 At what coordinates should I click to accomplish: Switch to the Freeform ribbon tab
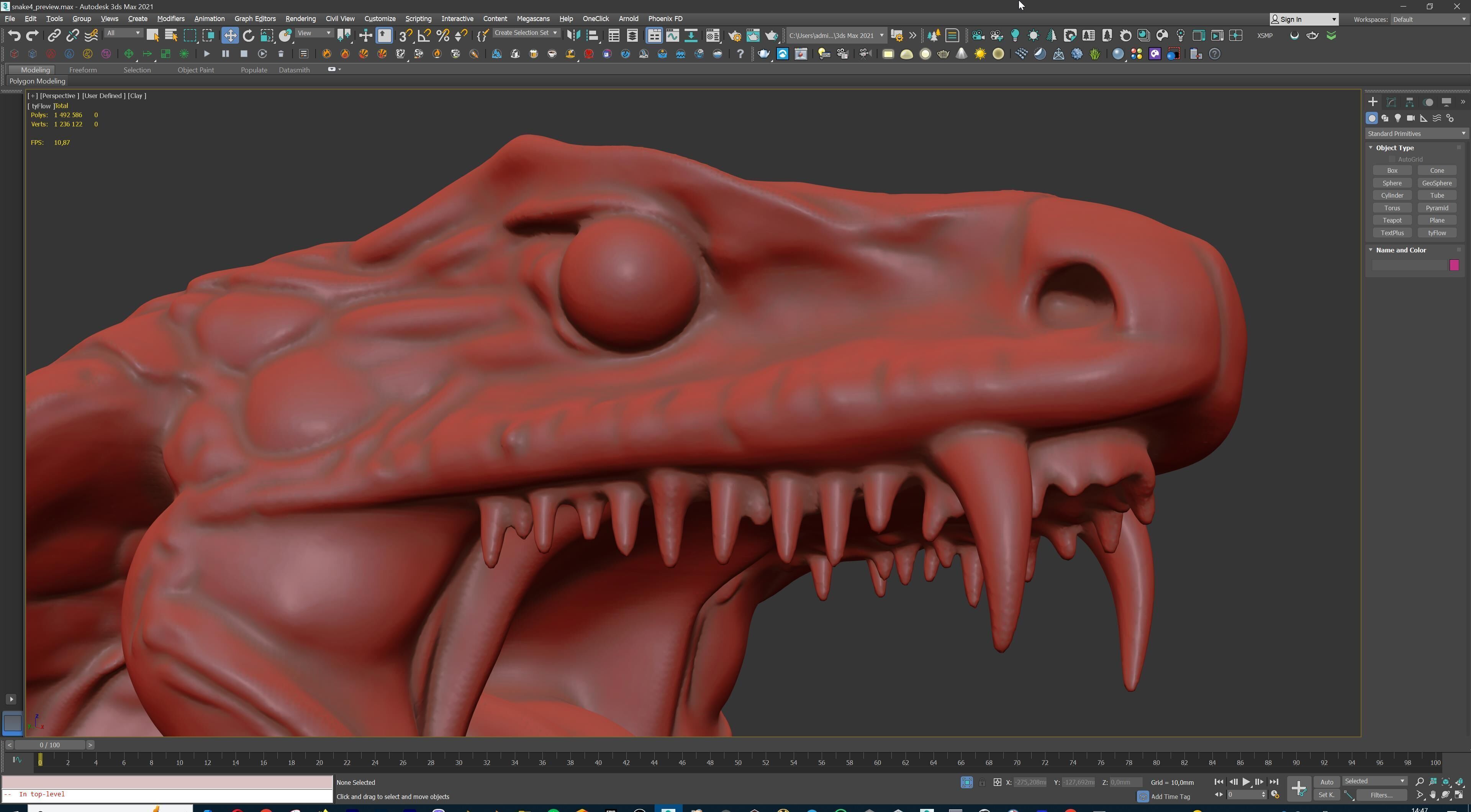pos(83,70)
